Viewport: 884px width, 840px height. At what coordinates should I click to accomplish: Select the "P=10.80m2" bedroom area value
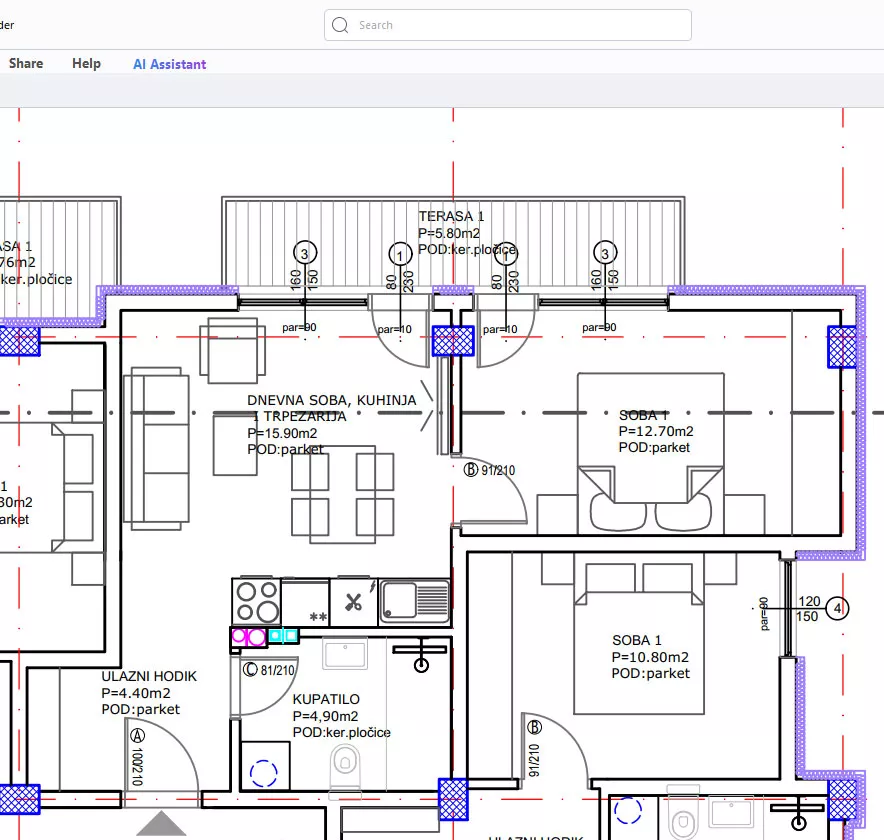[650, 657]
